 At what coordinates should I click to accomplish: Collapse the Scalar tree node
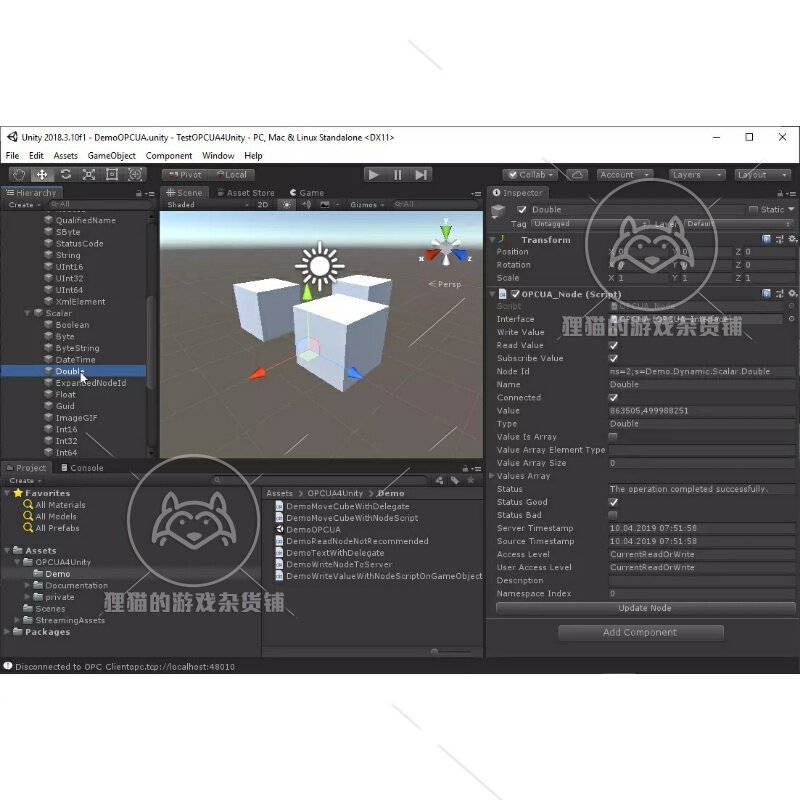click(28, 313)
